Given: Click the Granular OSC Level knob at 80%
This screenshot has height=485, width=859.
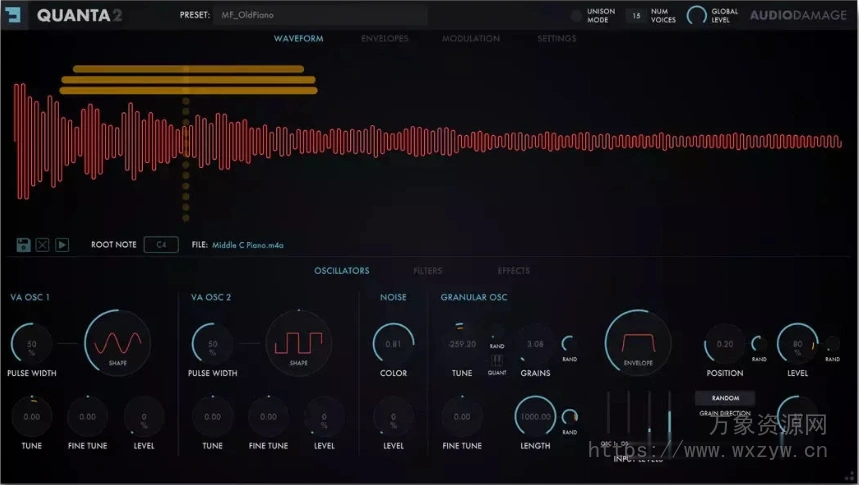Looking at the screenshot, I should click(x=798, y=344).
